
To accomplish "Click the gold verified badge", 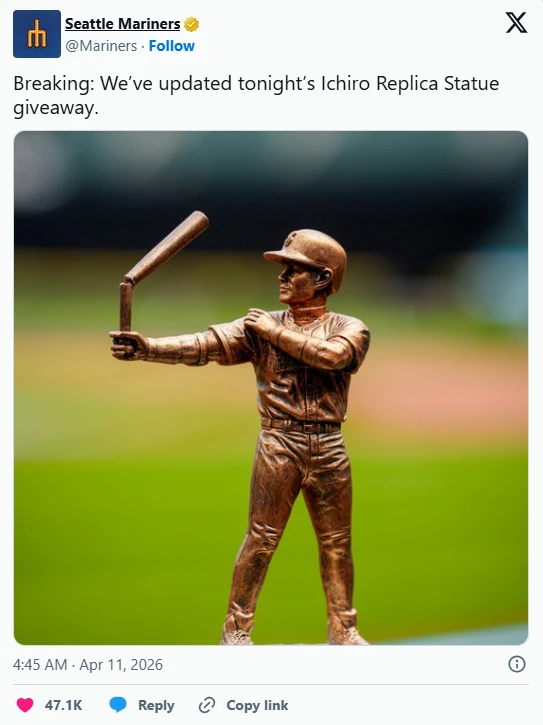I will coord(191,24).
